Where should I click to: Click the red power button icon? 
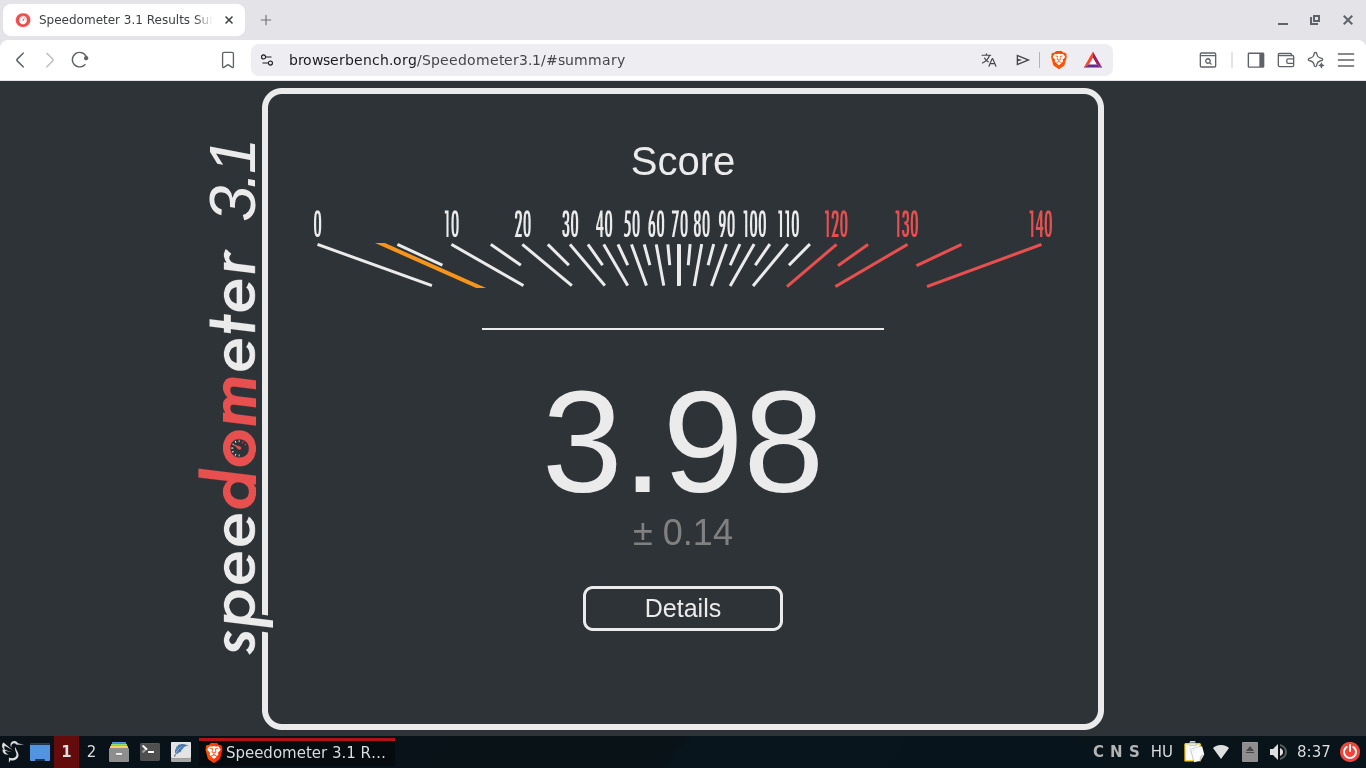(x=1350, y=752)
